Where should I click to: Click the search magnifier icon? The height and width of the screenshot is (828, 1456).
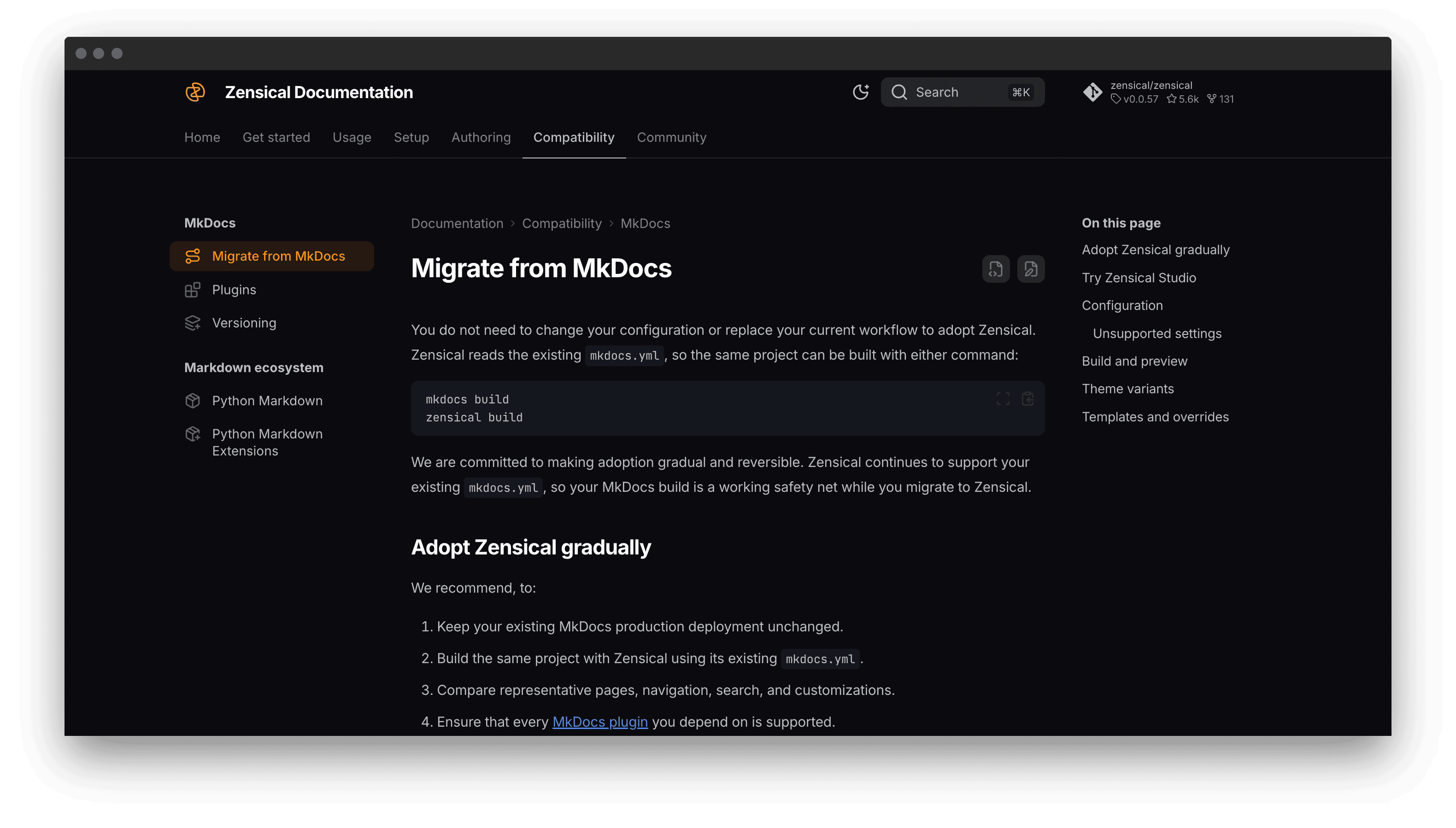[899, 92]
